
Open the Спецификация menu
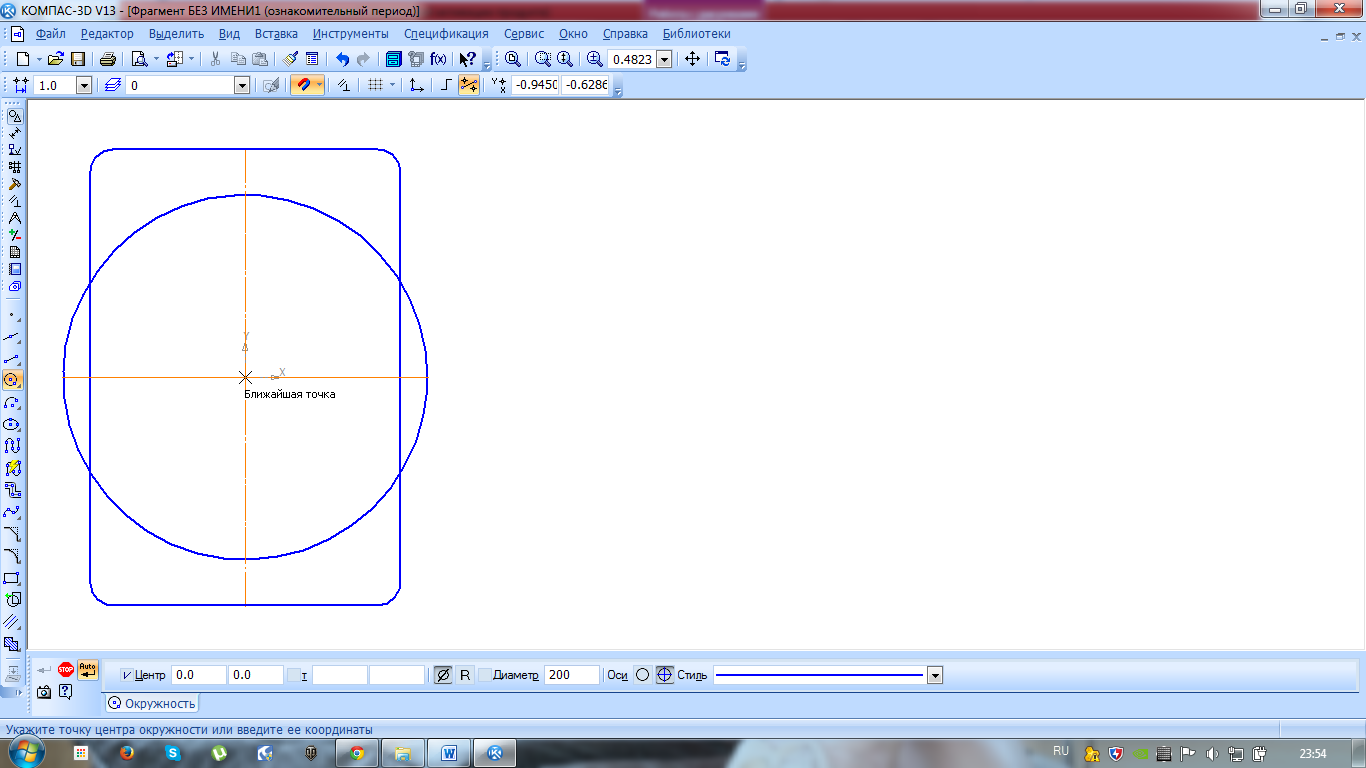pyautogui.click(x=446, y=33)
